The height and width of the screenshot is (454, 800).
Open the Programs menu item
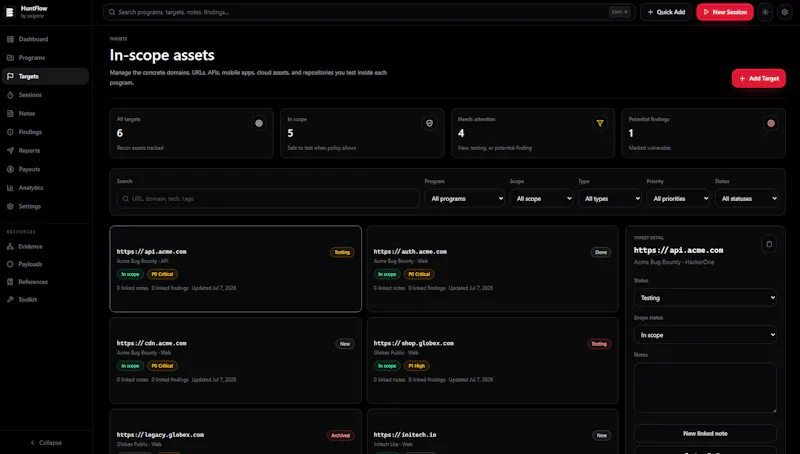[45, 58]
